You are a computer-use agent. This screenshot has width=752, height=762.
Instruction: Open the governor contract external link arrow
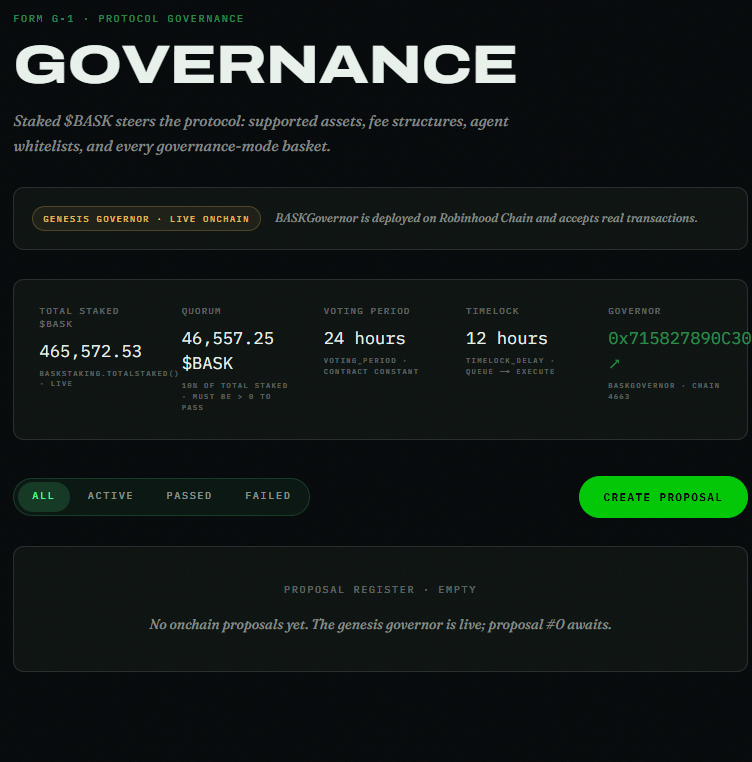click(614, 364)
